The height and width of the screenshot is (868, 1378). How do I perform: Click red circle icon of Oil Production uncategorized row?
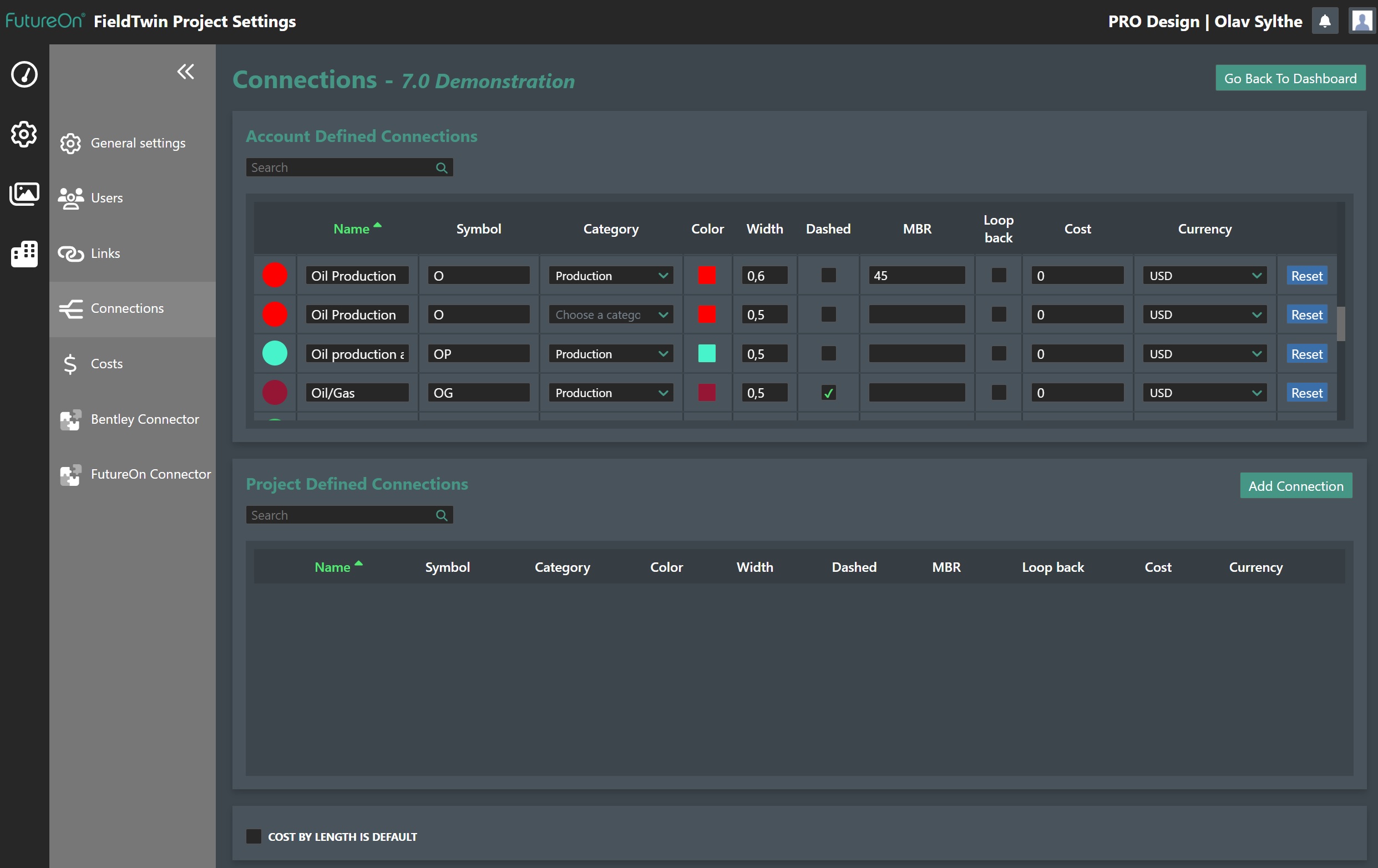pos(275,314)
